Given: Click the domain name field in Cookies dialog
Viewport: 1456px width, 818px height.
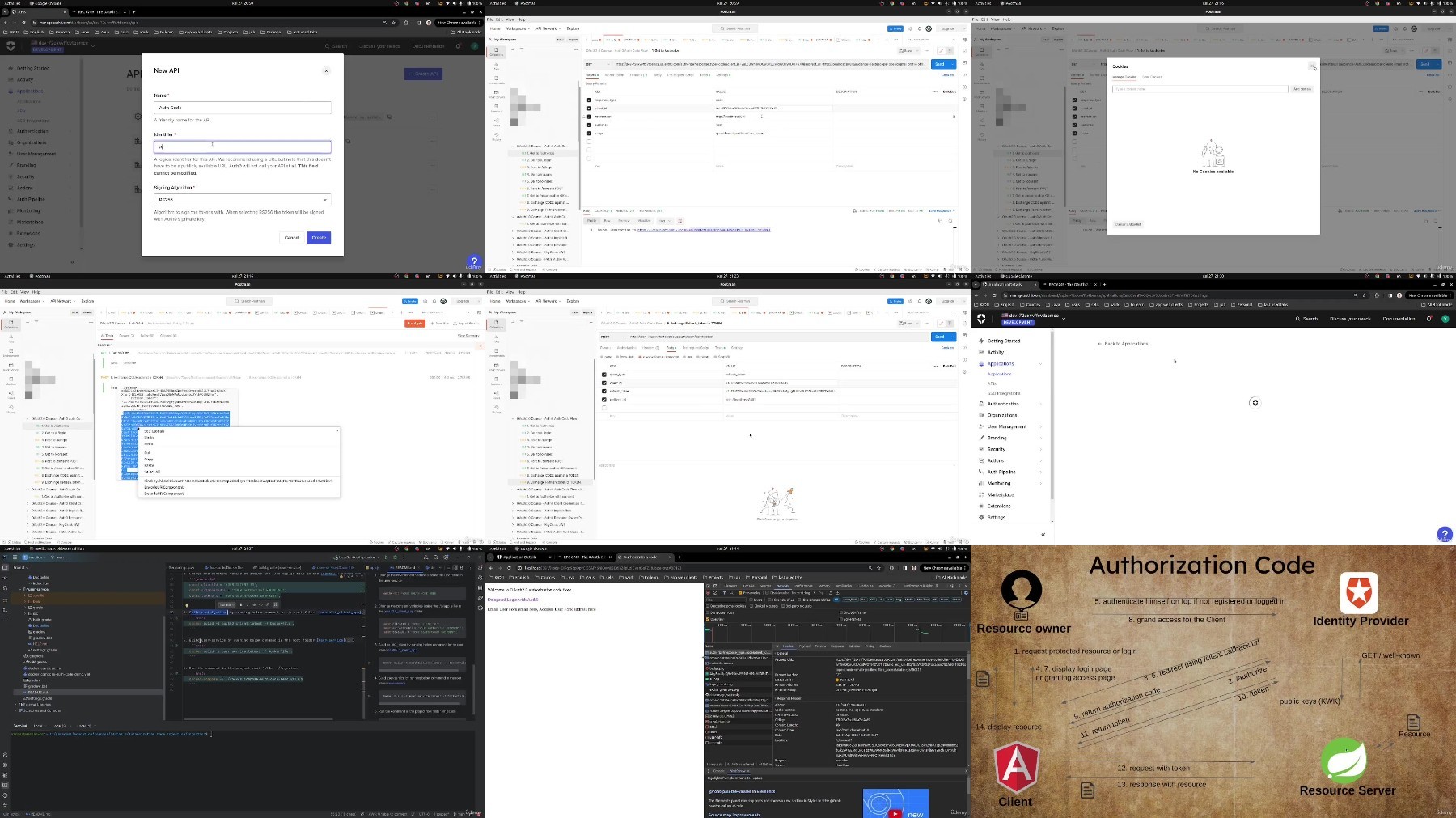Looking at the screenshot, I should [x=1200, y=89].
